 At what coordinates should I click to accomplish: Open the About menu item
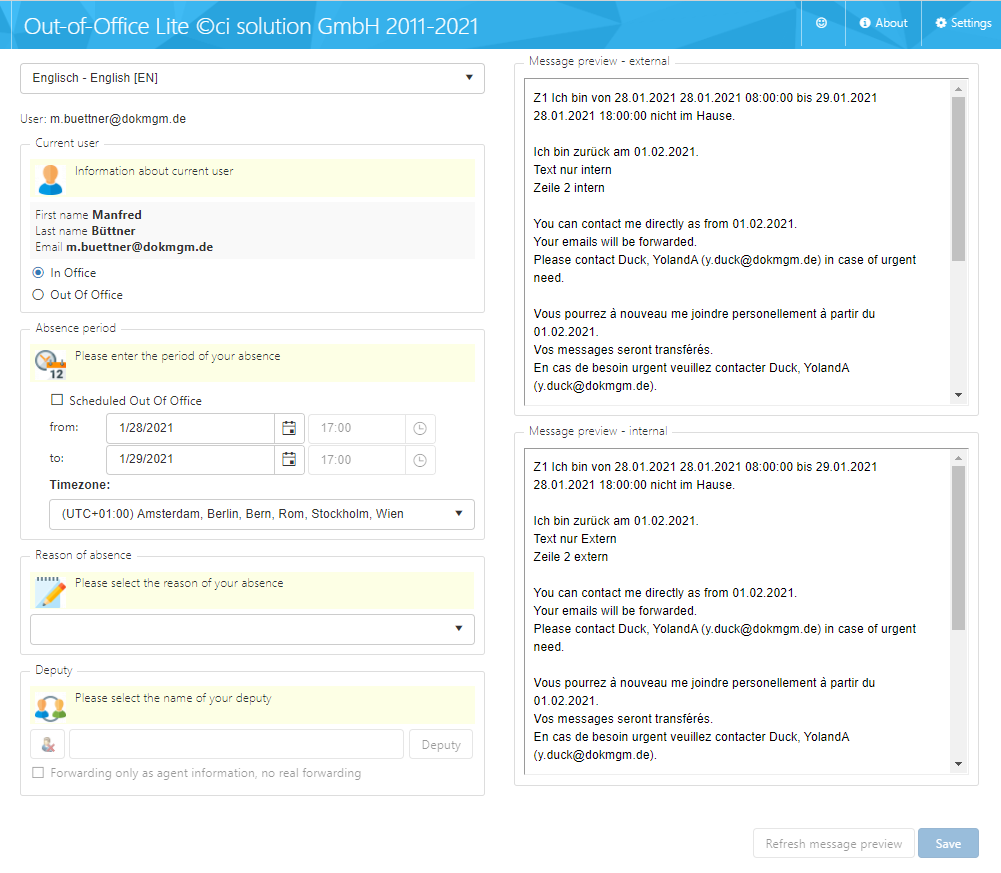coord(883,23)
